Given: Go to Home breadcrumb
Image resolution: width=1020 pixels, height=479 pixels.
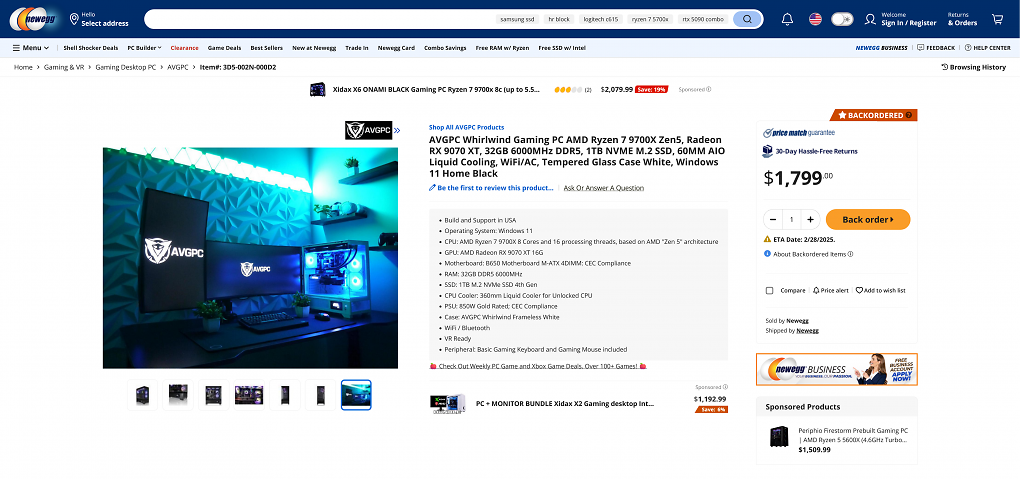Looking at the screenshot, I should [23, 67].
